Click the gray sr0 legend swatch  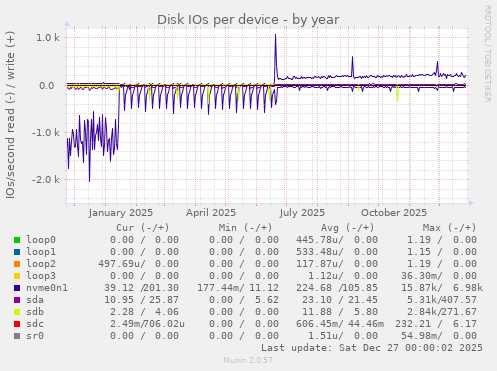(17, 336)
